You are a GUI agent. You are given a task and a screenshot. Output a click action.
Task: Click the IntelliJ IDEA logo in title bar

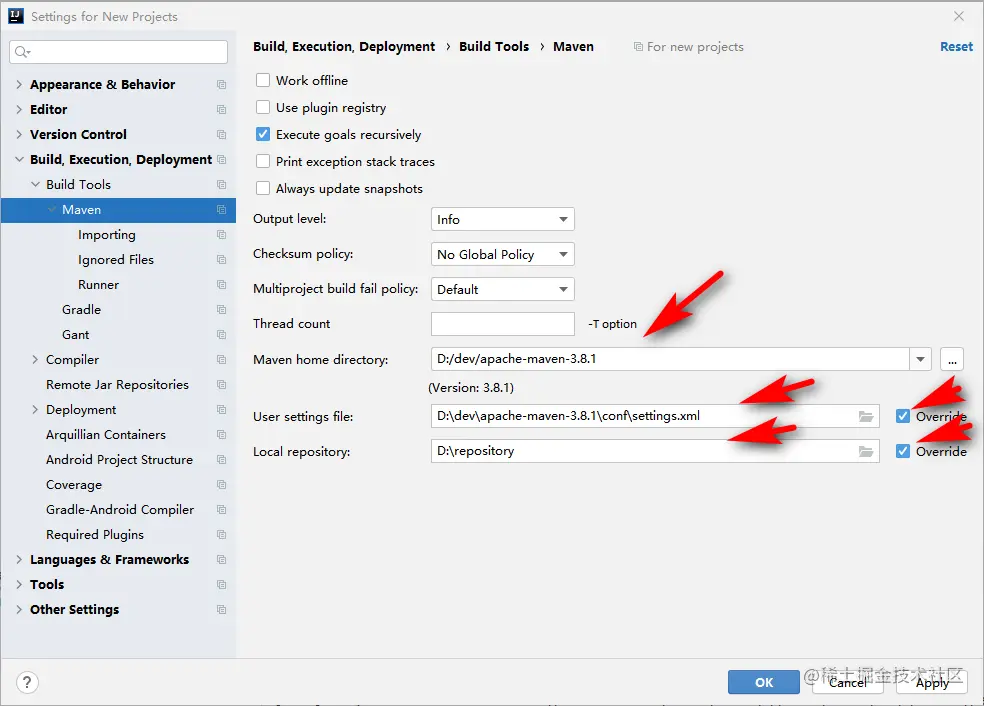pos(16,16)
